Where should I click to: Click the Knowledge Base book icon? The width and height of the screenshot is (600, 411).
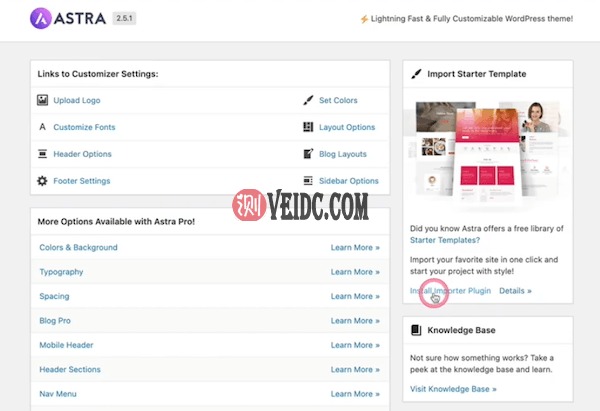tap(416, 330)
